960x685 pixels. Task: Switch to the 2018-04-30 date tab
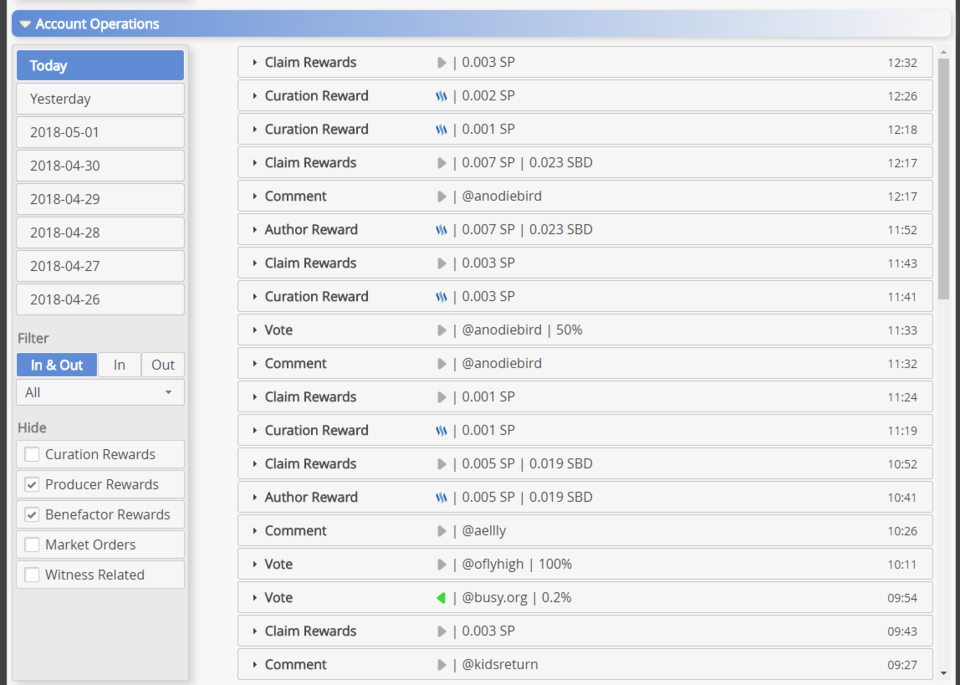coord(100,166)
